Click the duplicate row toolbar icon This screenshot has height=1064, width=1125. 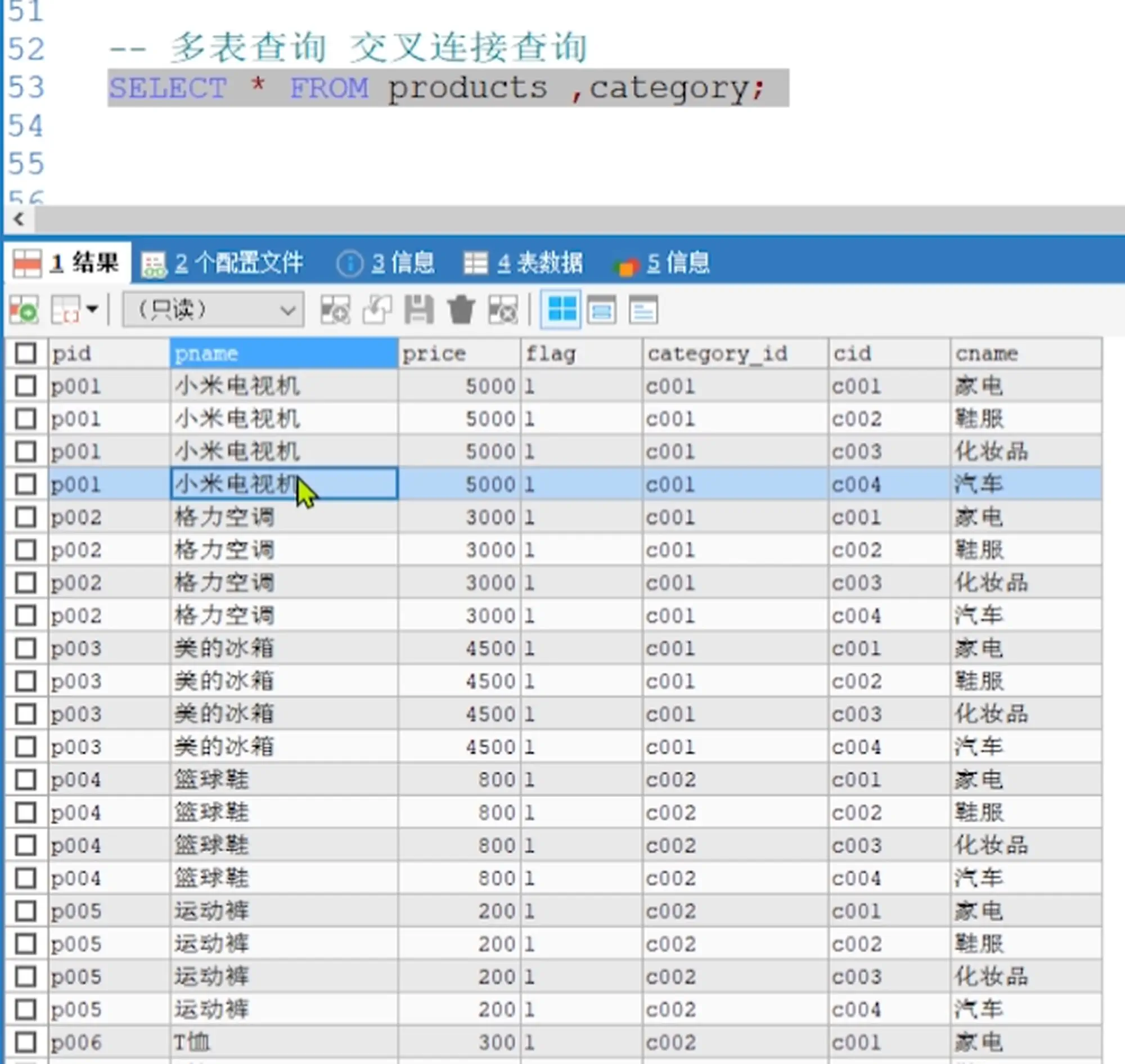pos(377,309)
